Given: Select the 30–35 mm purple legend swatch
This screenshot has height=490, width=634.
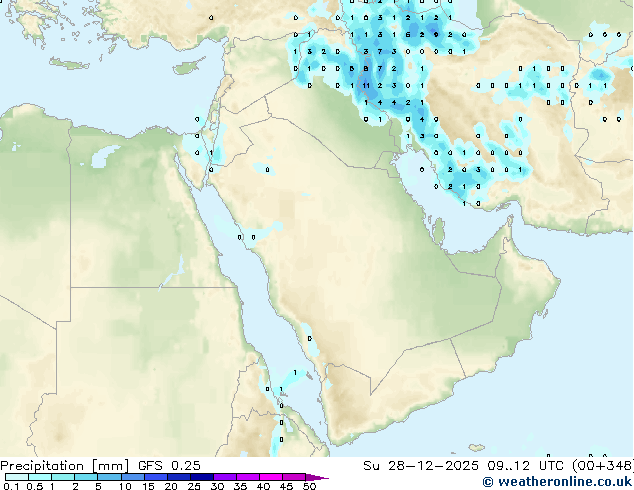Looking at the screenshot, I should click(x=225, y=477).
